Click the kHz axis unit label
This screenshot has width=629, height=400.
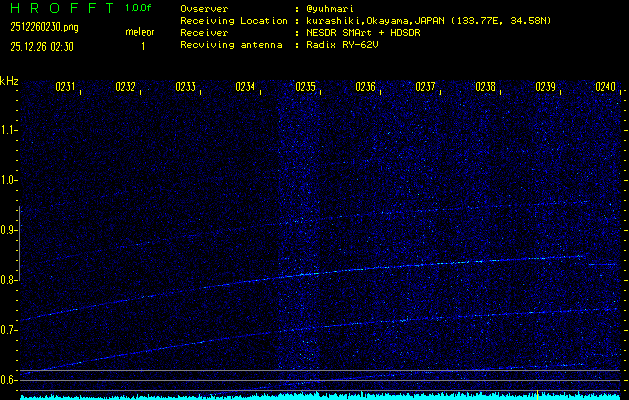(9, 81)
